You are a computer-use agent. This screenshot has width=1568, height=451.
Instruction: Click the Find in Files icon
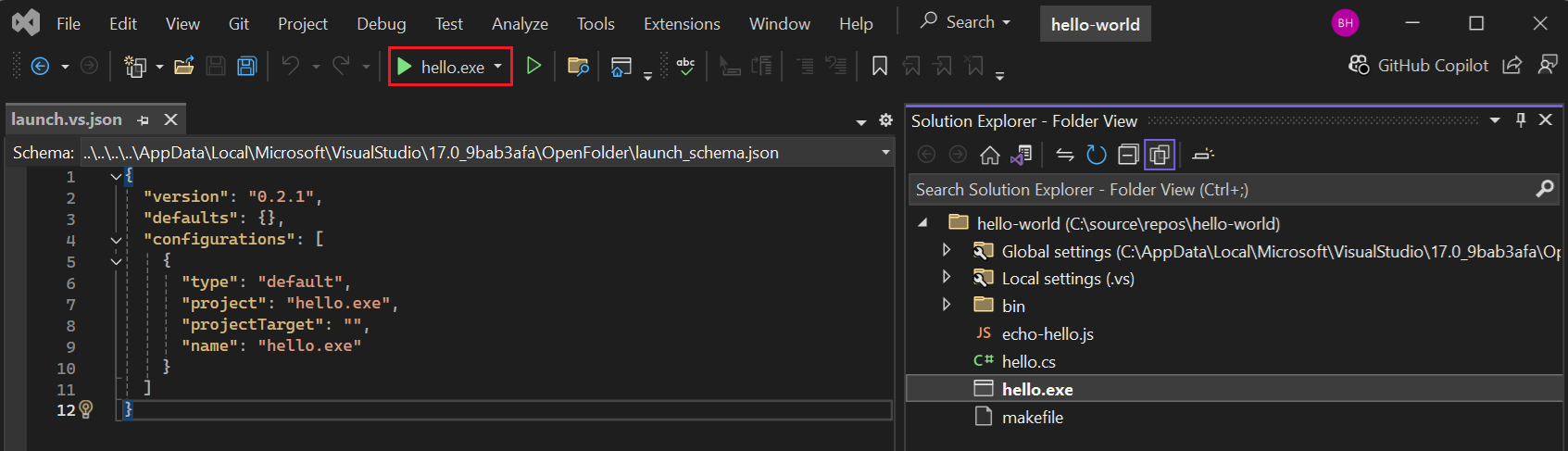pos(578,66)
